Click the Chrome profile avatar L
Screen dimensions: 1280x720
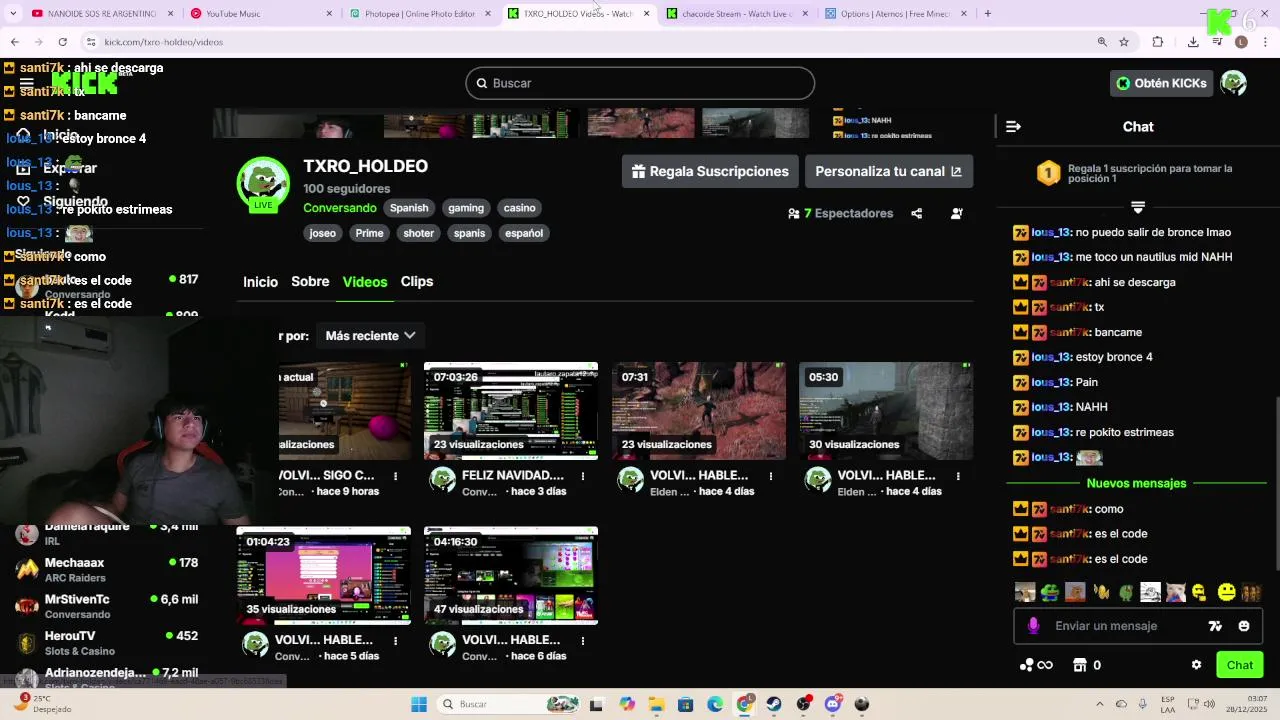pyautogui.click(x=1241, y=42)
